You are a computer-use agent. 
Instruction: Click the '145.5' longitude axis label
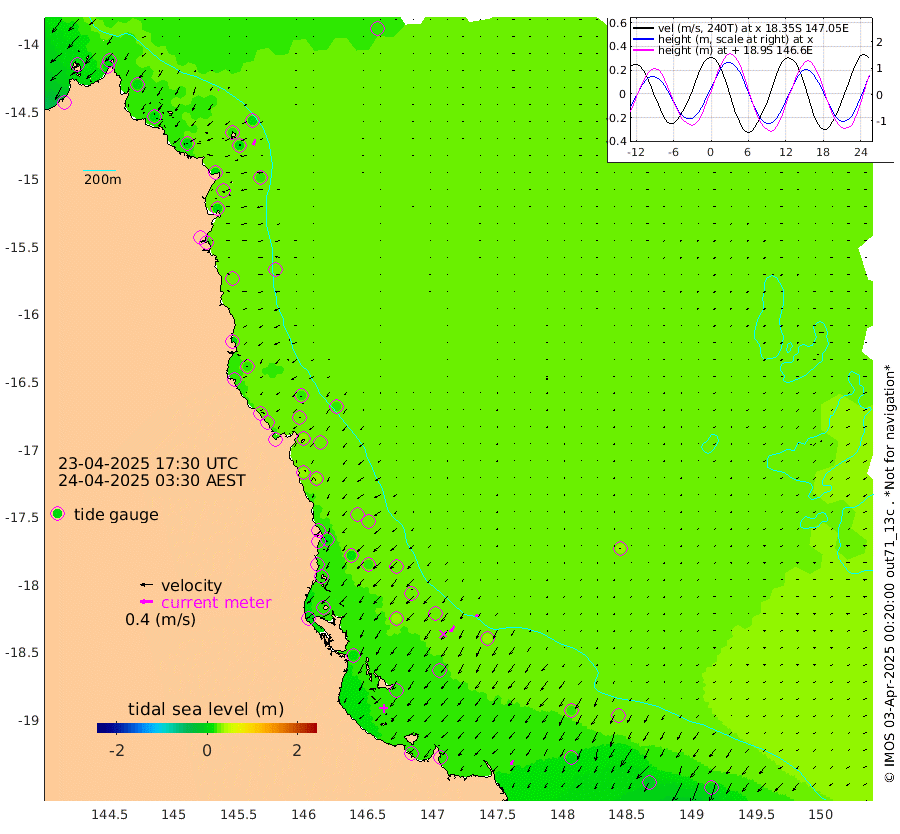tap(238, 814)
